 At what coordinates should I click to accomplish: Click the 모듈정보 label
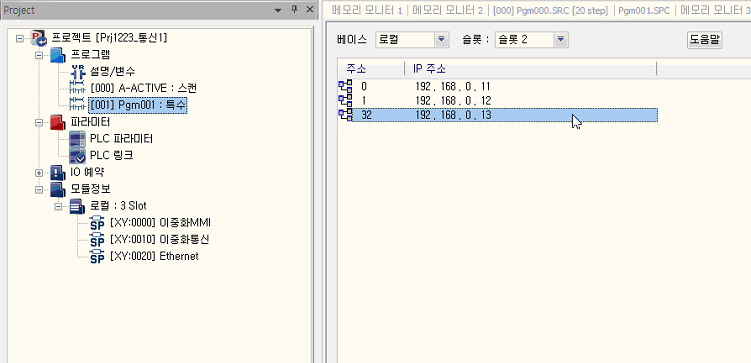90,189
